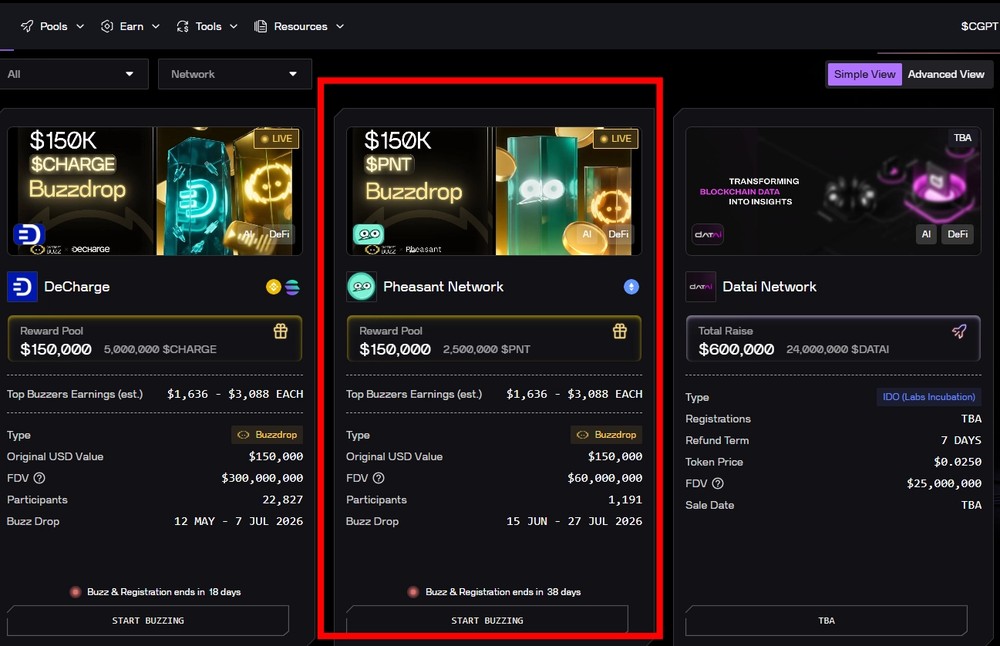
Task: Click the Buzzdrop type badge on DeCharge
Action: [x=267, y=435]
